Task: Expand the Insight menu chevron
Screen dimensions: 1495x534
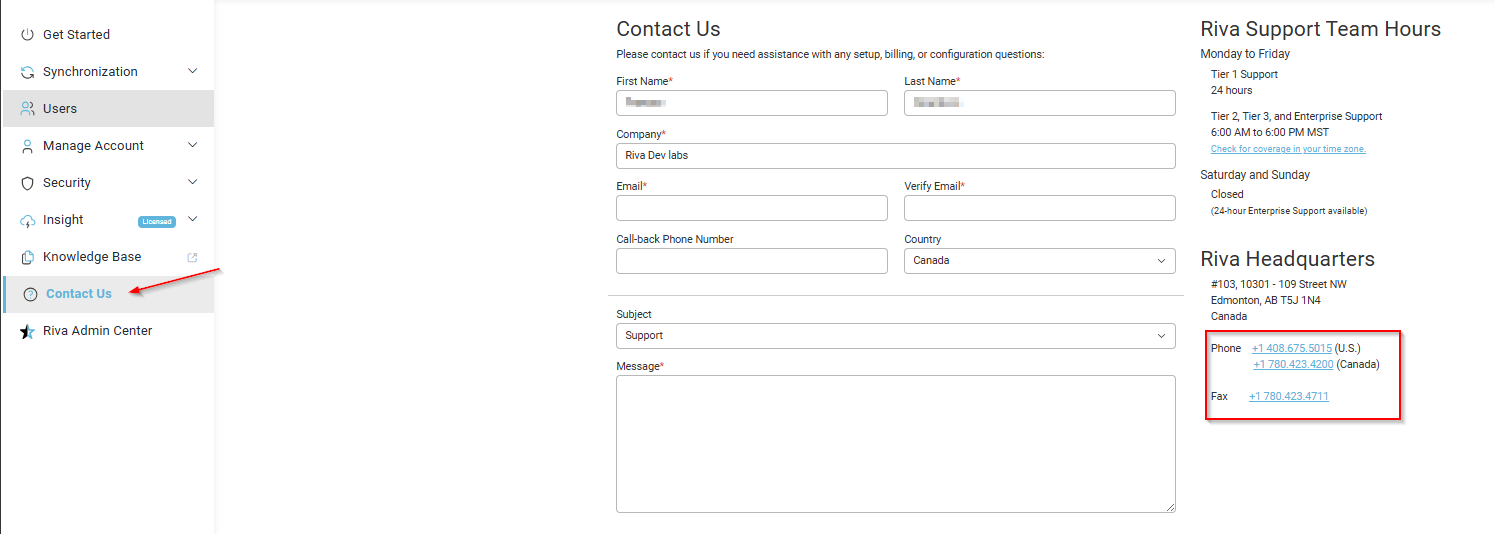Action: click(x=193, y=219)
